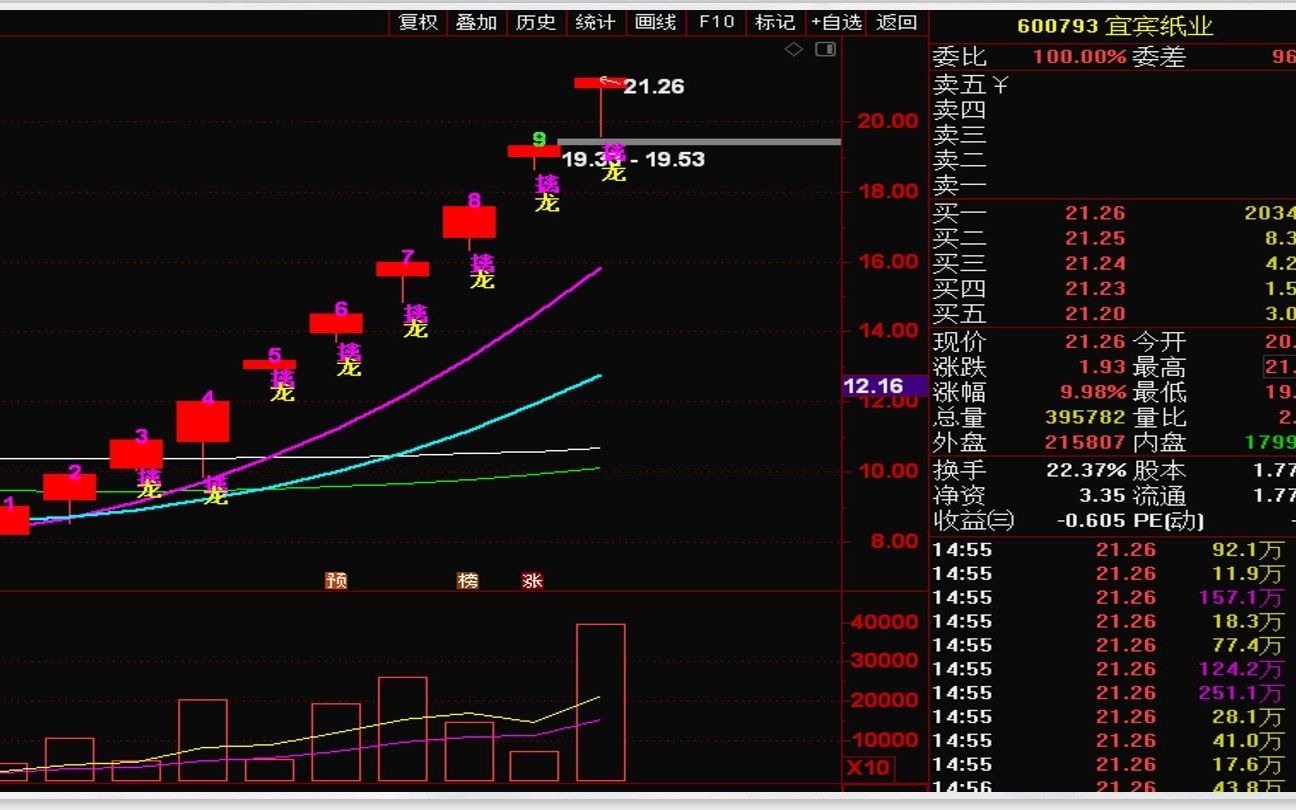Open the 历史 history view
The image size is (1296, 810).
tap(536, 22)
